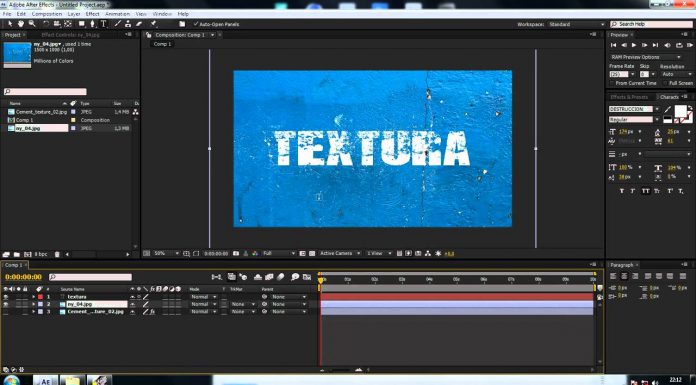The height and width of the screenshot is (385, 696).
Task: Click the eyedropper in Character panel
Action: [x=668, y=109]
